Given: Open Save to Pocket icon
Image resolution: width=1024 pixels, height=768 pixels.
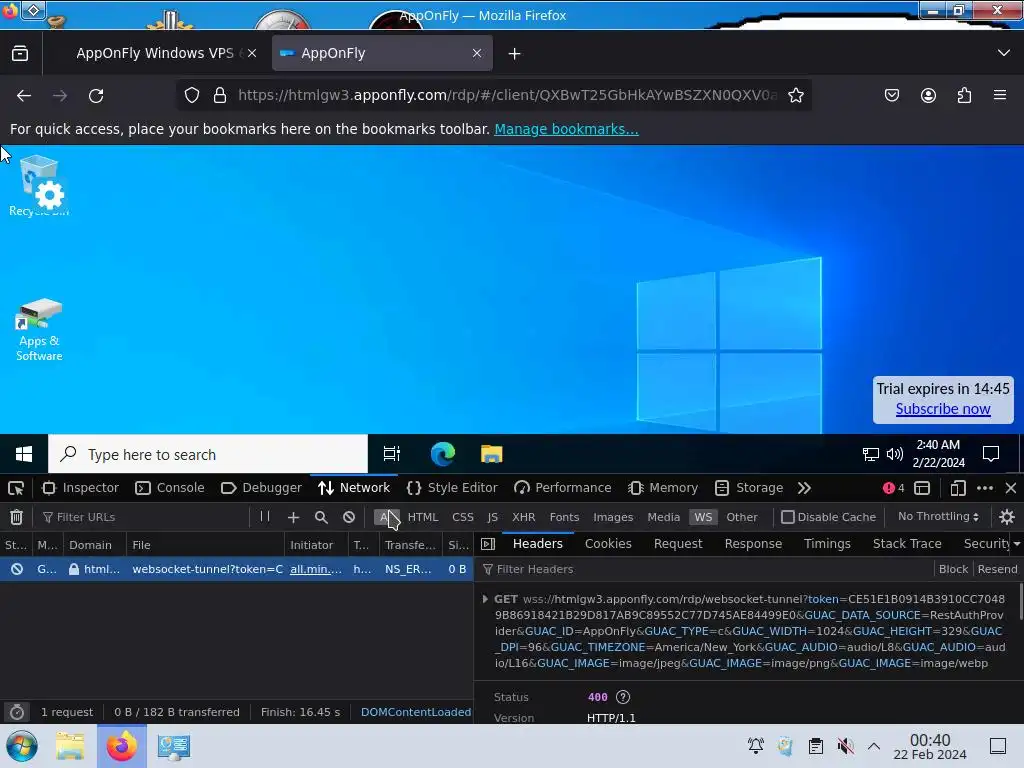Looking at the screenshot, I should pyautogui.click(x=891, y=95).
